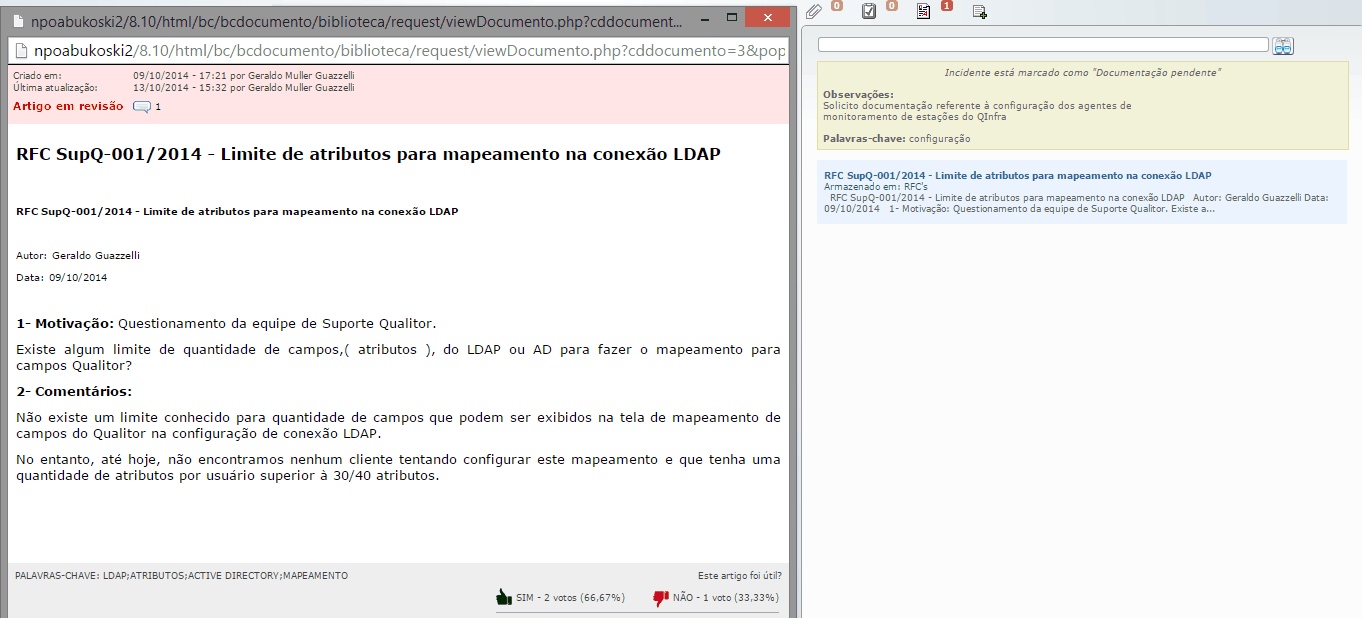Click the 'Artigo em revisão' status label
This screenshot has width=1363, height=620.
click(68, 106)
